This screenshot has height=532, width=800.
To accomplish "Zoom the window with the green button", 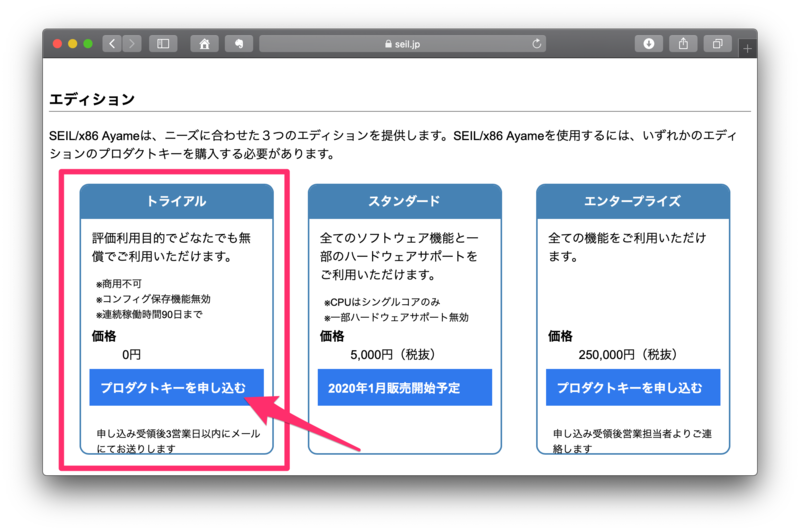I will (88, 44).
